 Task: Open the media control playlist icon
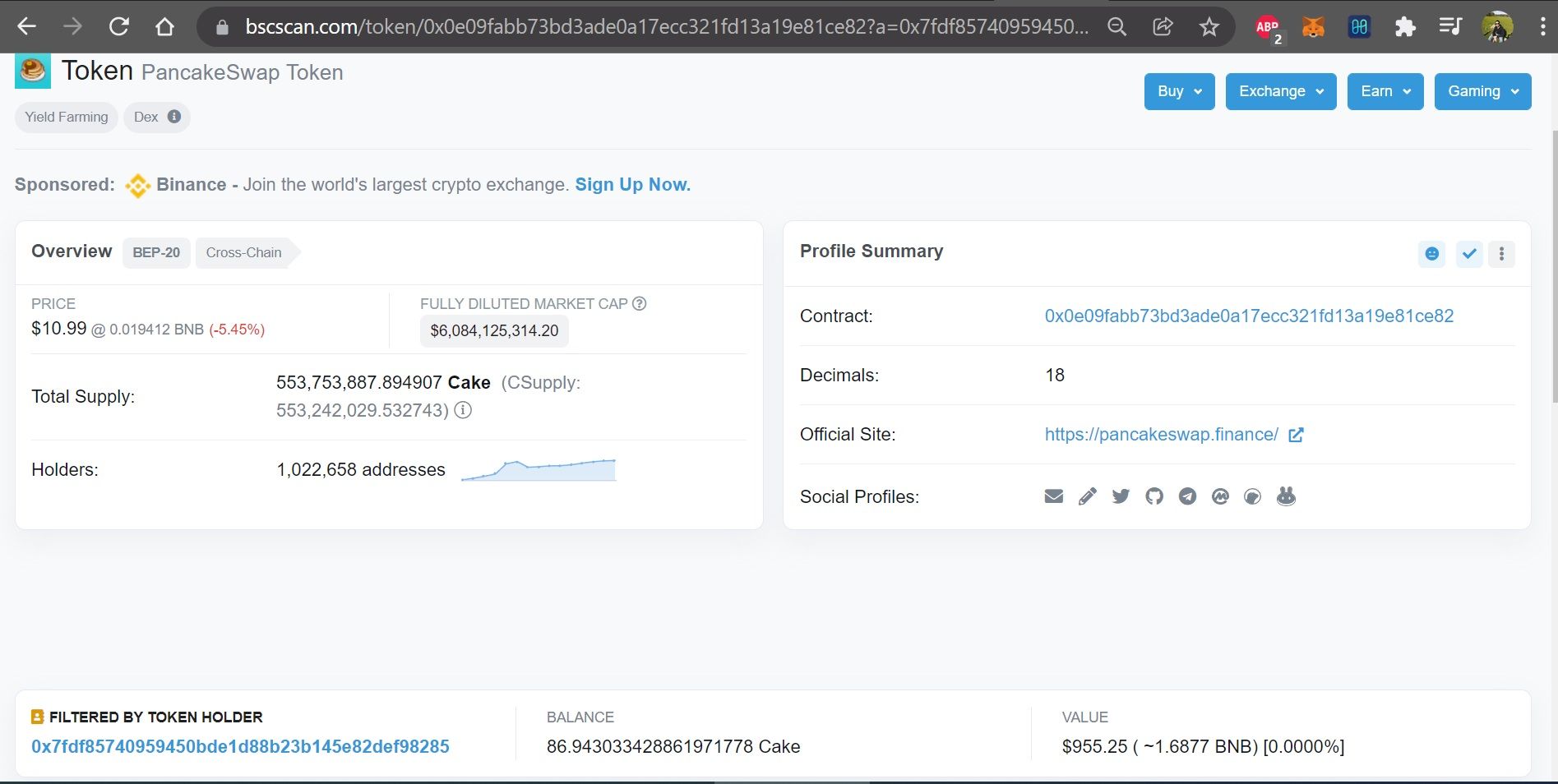[1450, 26]
